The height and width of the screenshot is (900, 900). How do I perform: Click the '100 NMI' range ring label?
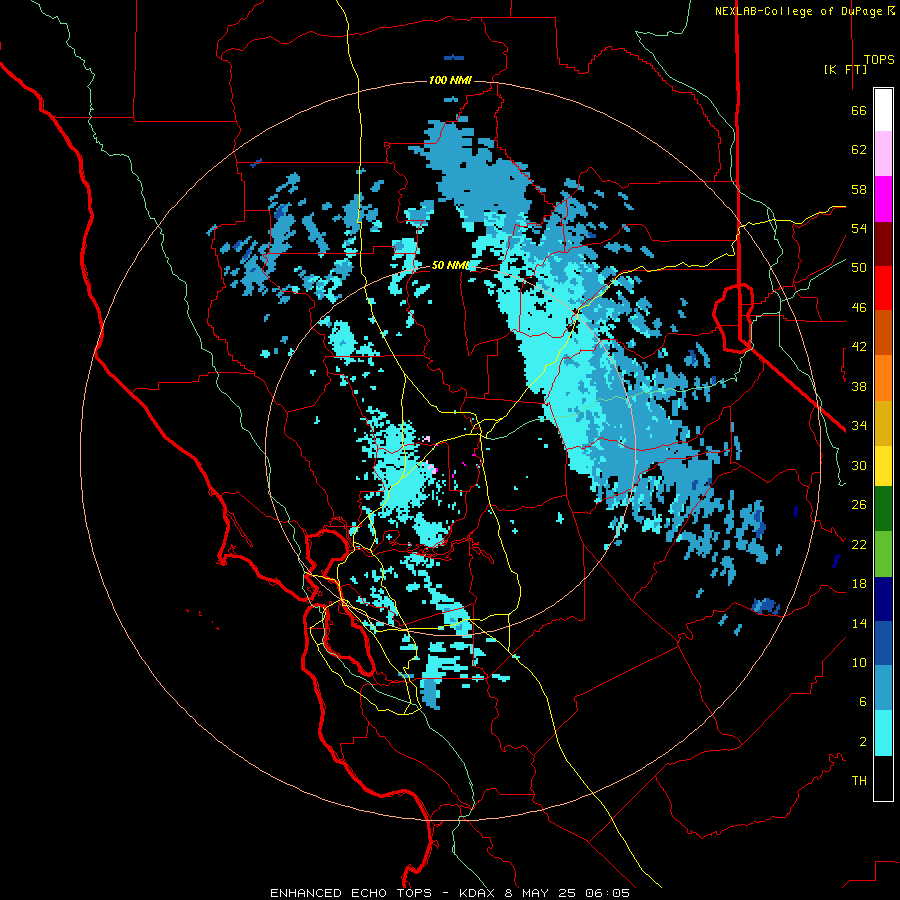(x=451, y=80)
